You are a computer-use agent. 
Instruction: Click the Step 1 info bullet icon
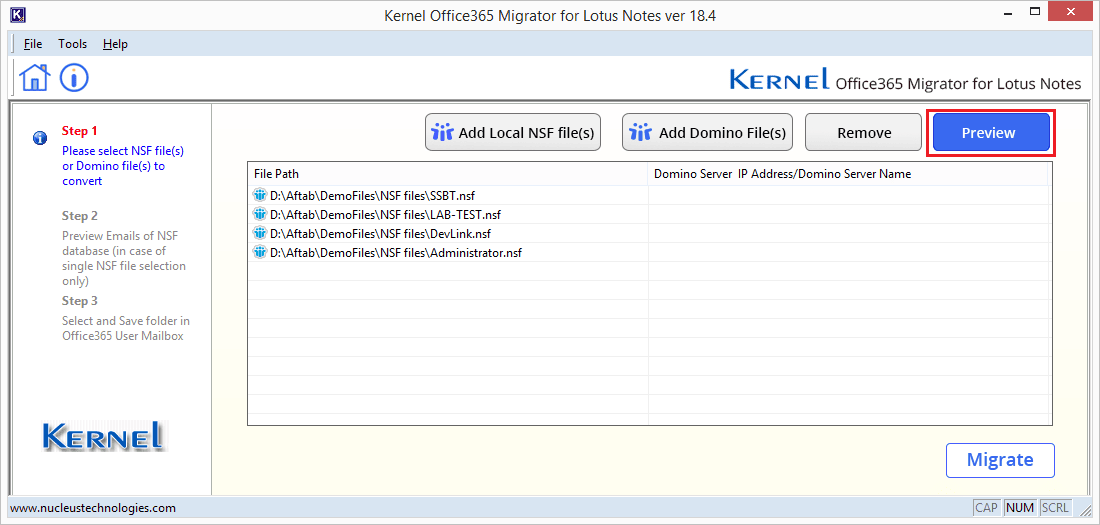pyautogui.click(x=40, y=138)
